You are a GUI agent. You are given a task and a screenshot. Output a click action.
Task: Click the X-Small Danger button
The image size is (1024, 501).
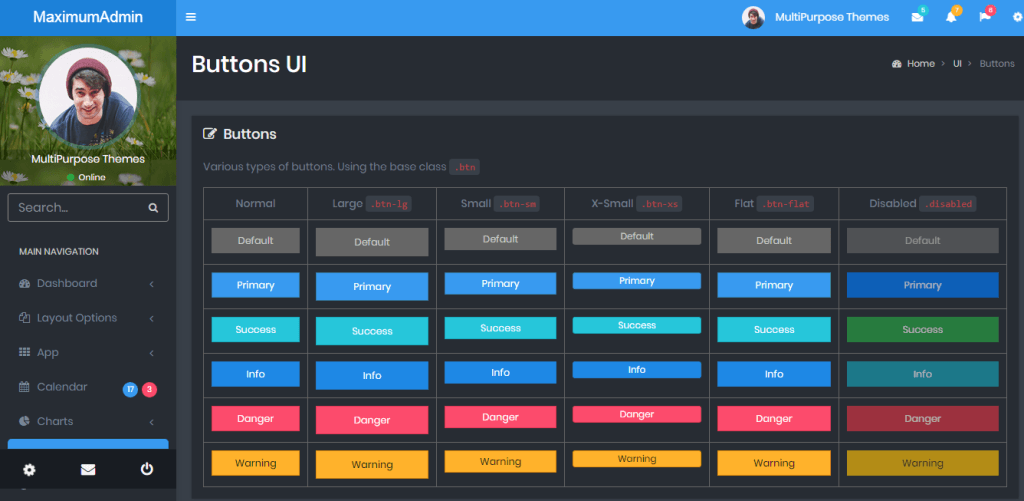[637, 414]
